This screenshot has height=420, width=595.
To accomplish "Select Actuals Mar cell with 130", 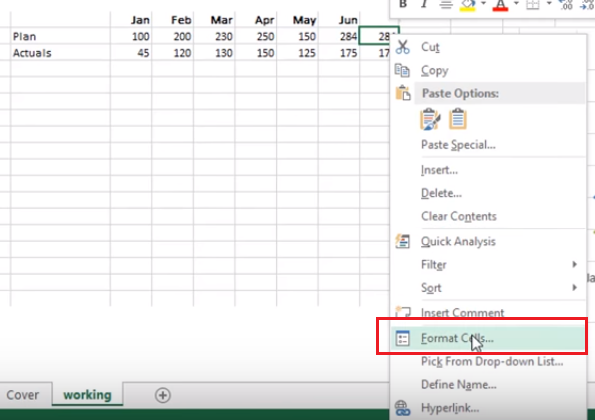I will point(214,53).
